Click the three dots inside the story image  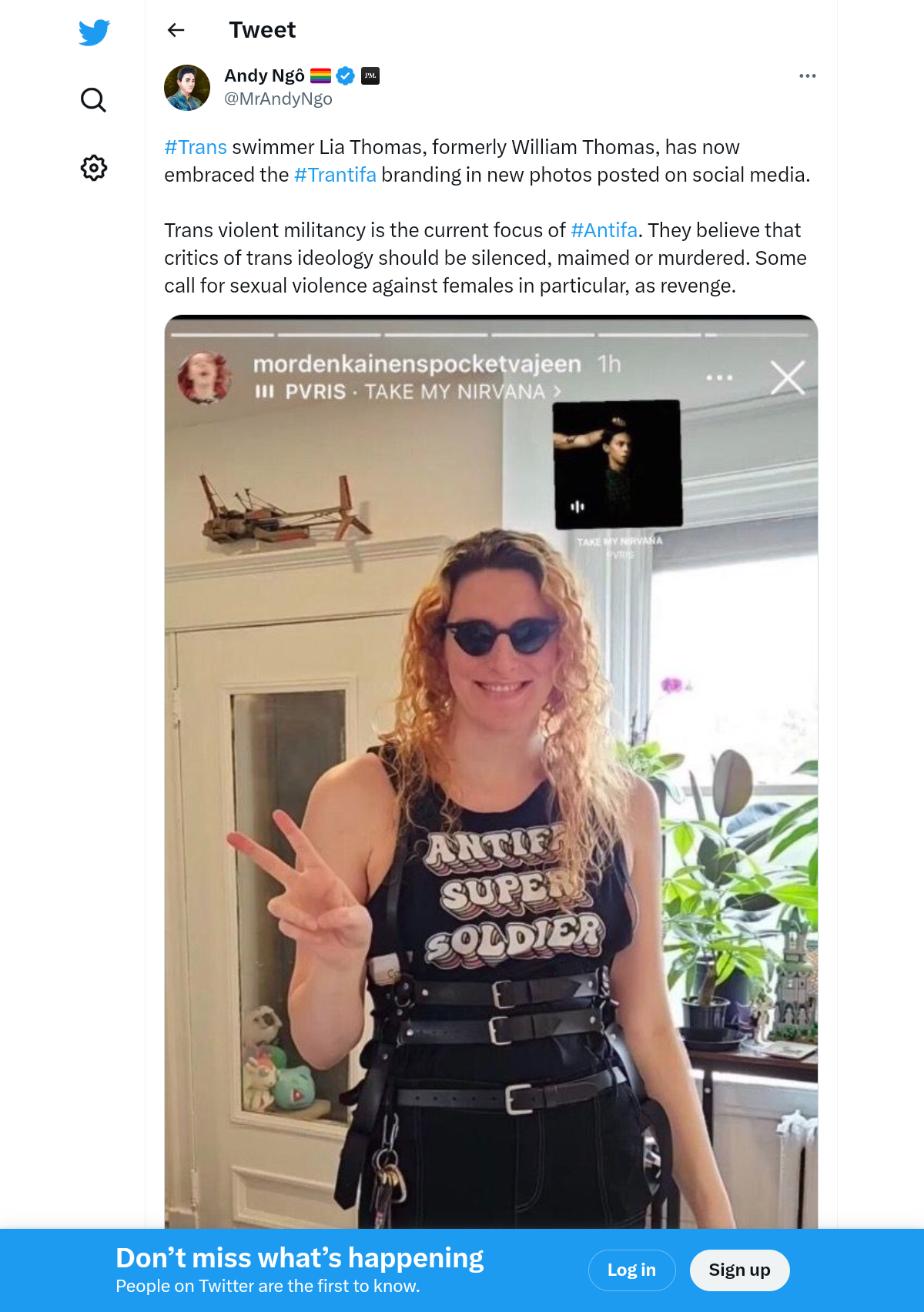click(x=719, y=377)
